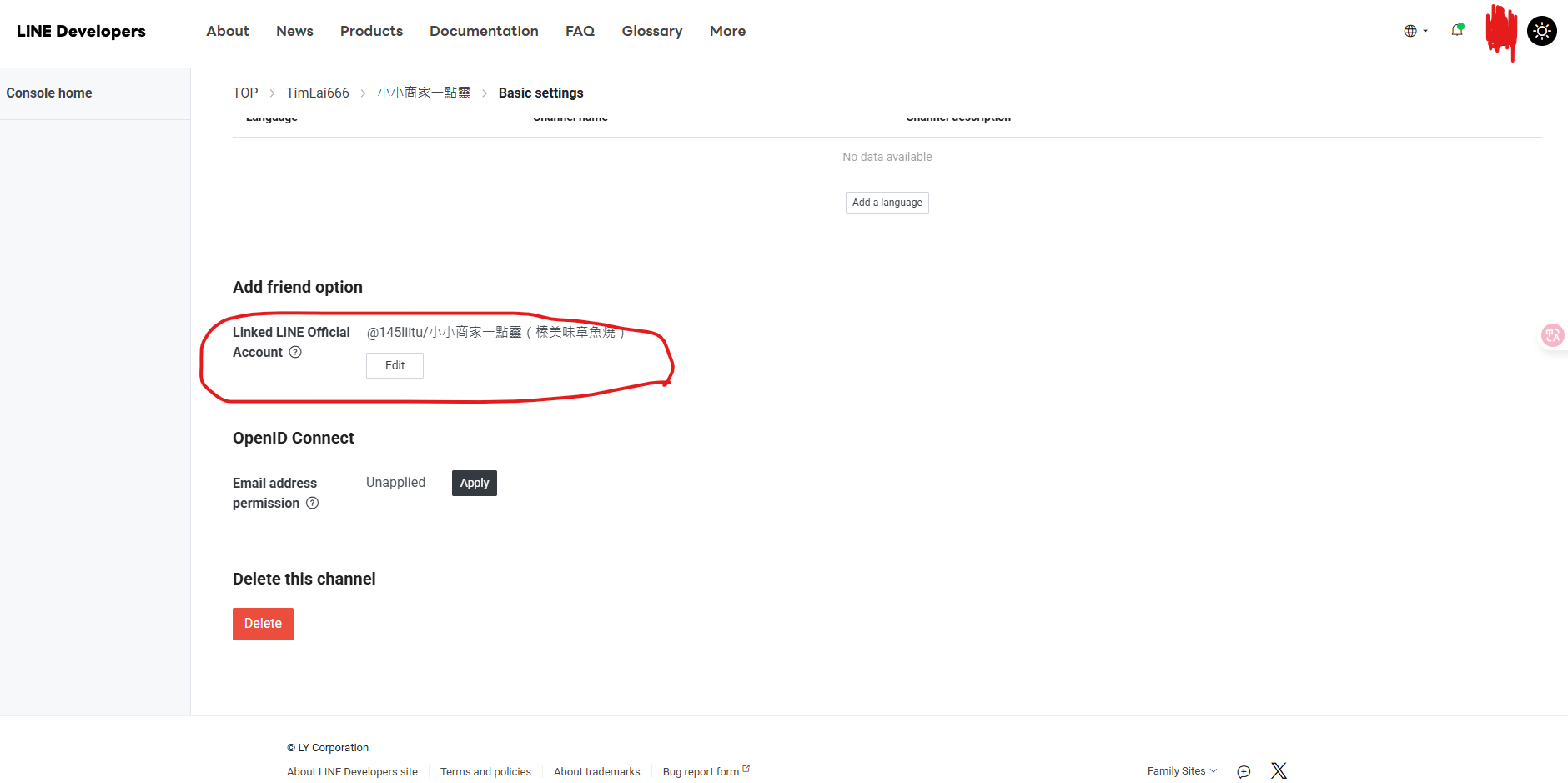Image resolution: width=1568 pixels, height=783 pixels.
Task: Navigate to TimLai666 in the breadcrumb
Action: click(x=317, y=93)
